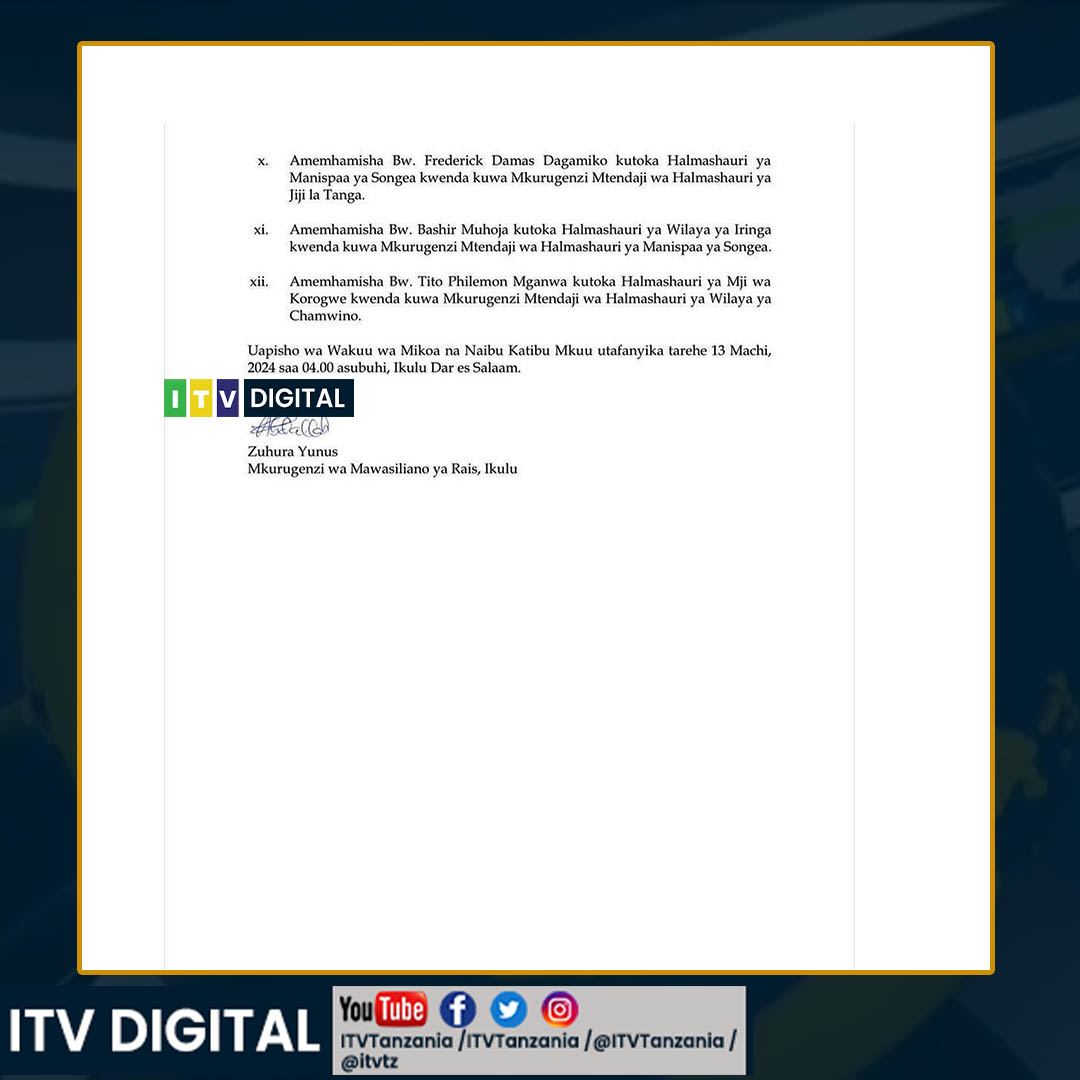Select paragraph about Frederick Damas Dagamiko
Viewport: 1080px width, 1080px height.
click(530, 178)
